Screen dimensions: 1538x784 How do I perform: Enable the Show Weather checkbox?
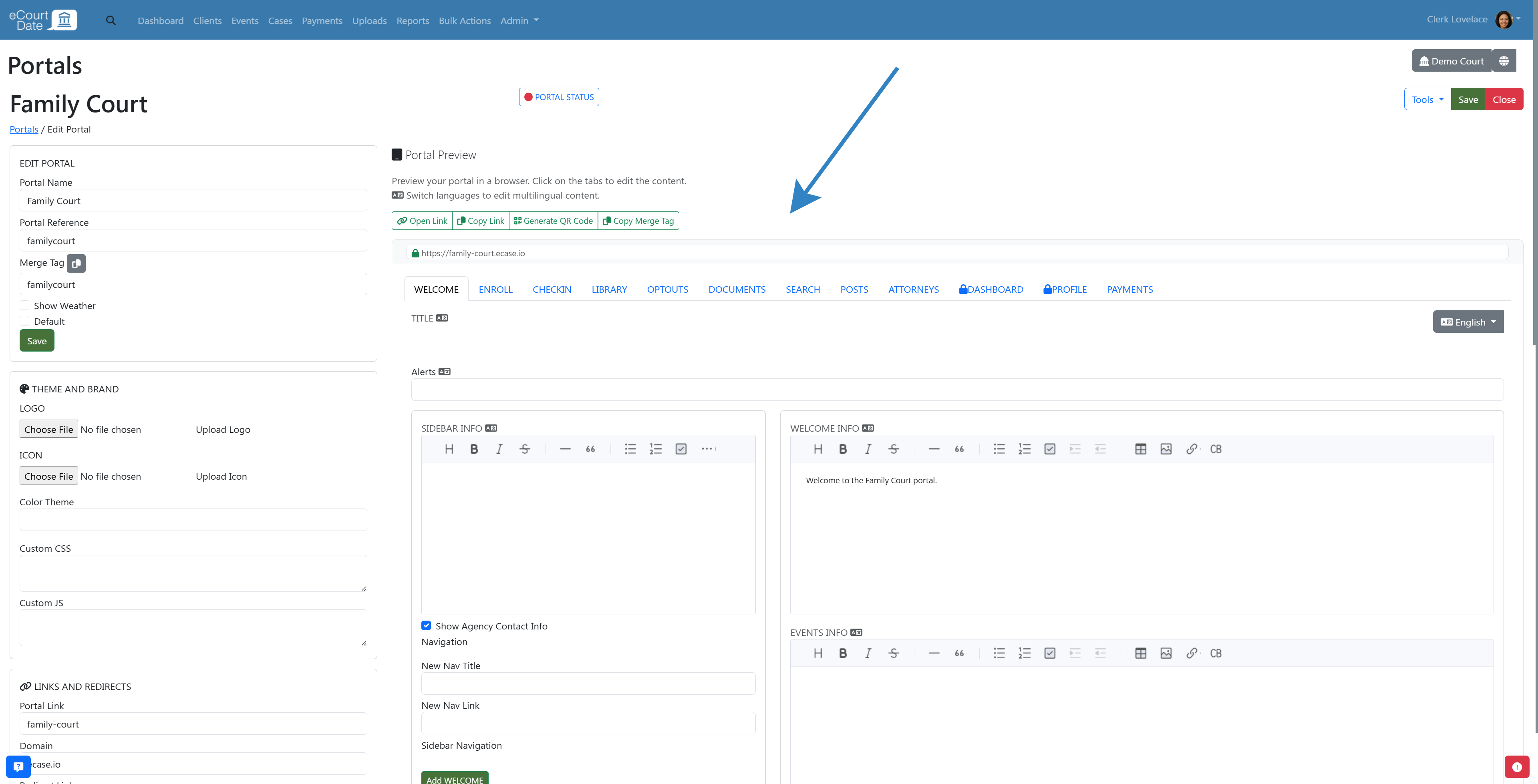24,305
